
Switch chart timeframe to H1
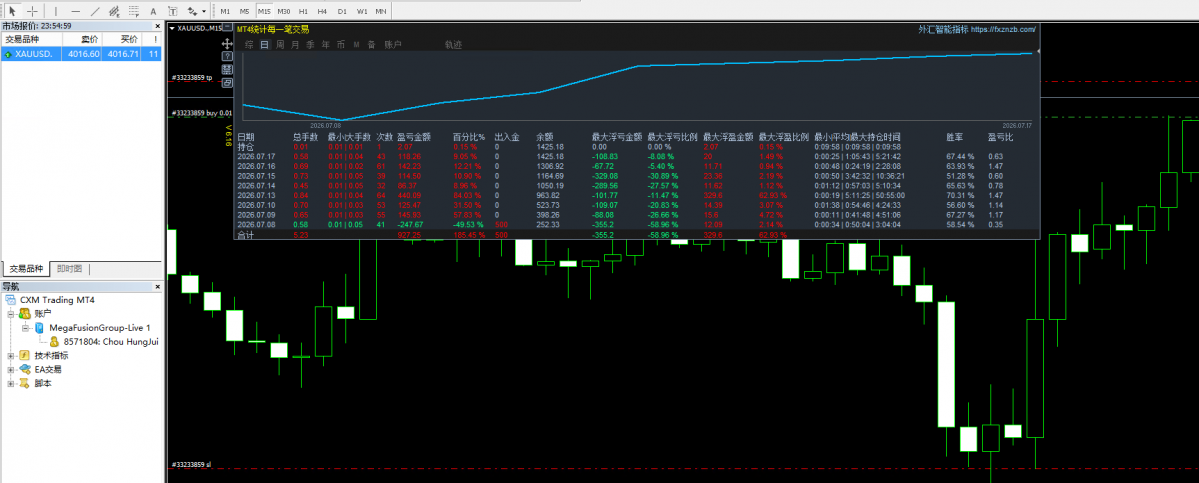(304, 11)
